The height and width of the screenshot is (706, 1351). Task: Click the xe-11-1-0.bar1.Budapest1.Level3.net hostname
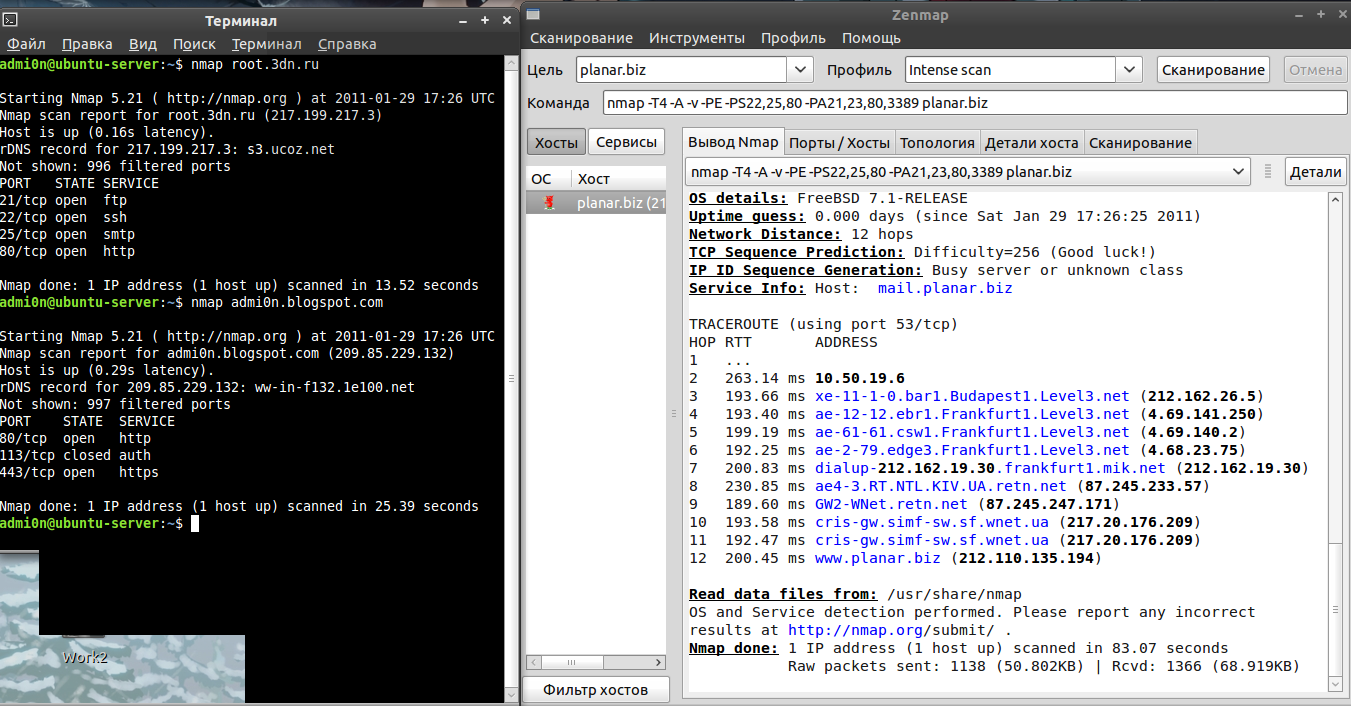(972, 396)
